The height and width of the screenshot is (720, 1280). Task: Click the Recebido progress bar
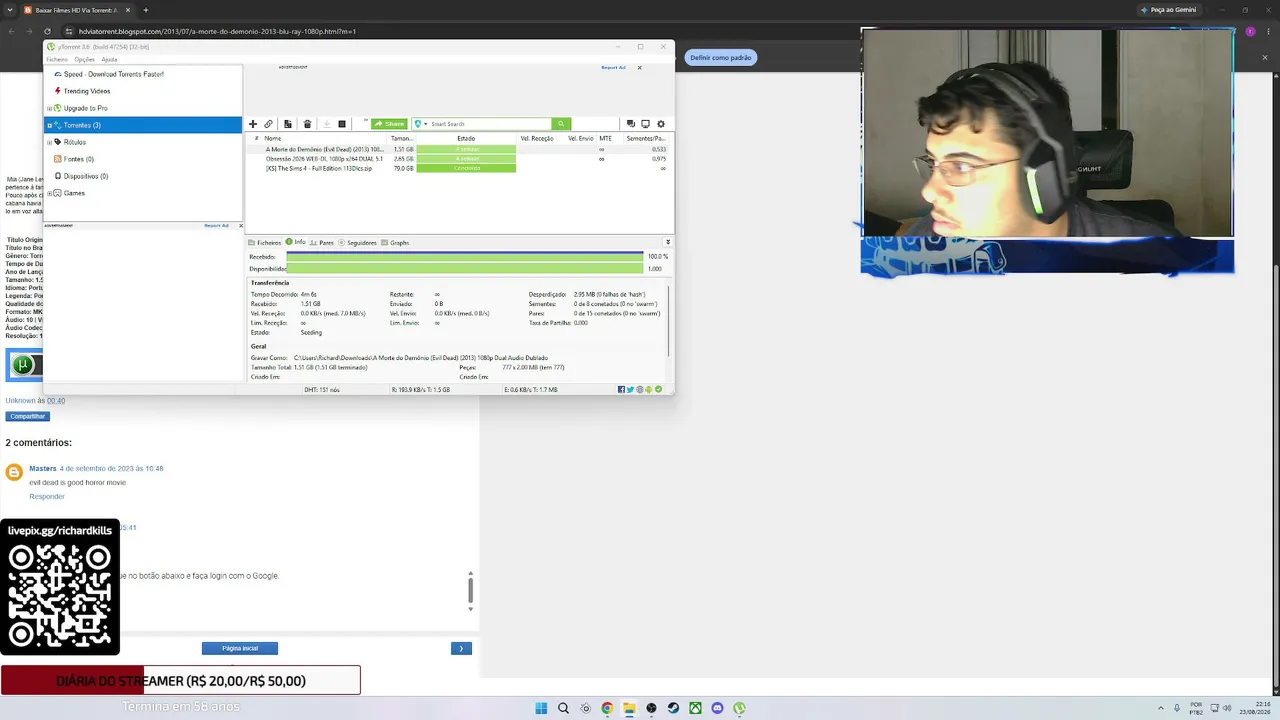point(465,257)
